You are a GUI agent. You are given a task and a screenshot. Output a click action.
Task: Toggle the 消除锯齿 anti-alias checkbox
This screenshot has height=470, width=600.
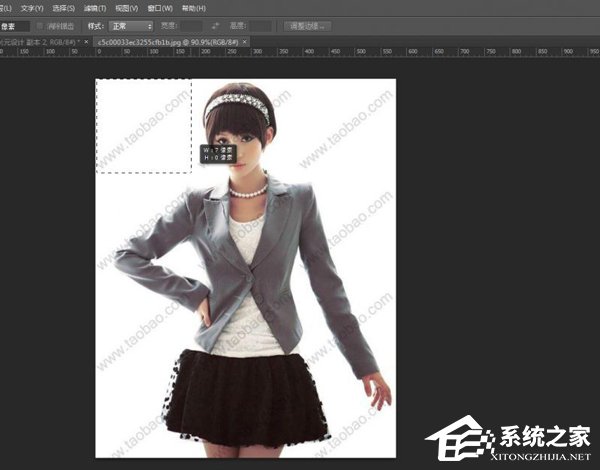tap(40, 24)
